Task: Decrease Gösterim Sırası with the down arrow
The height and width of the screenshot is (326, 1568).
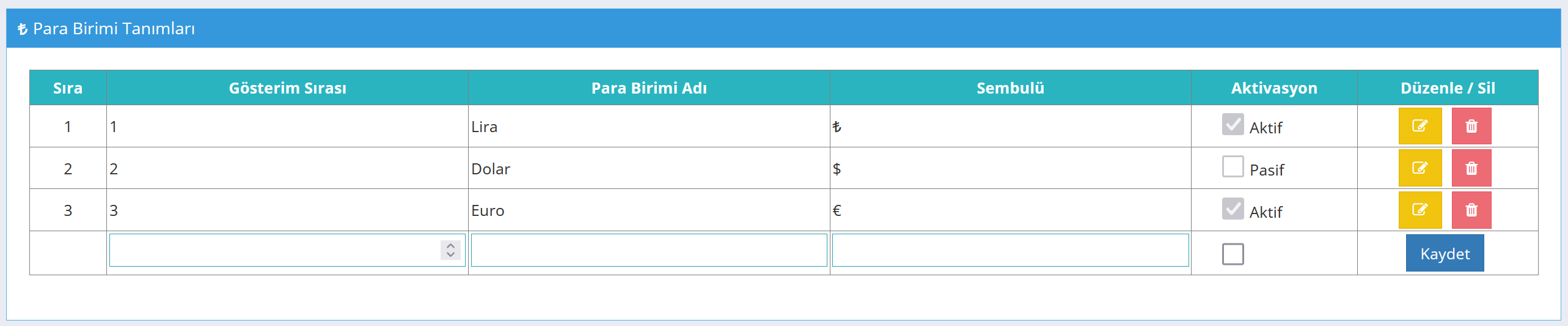Action: tap(450, 254)
